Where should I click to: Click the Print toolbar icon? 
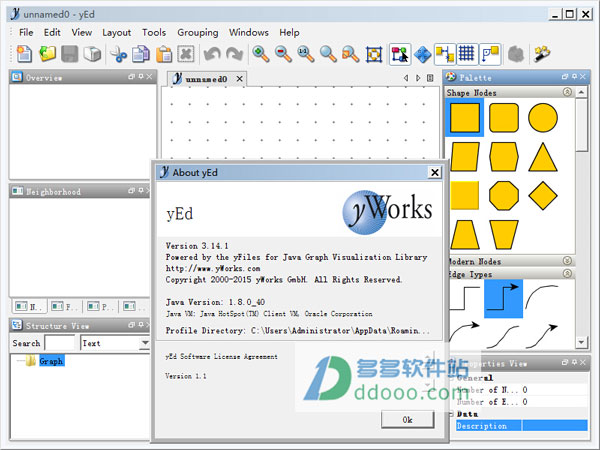(x=92, y=54)
